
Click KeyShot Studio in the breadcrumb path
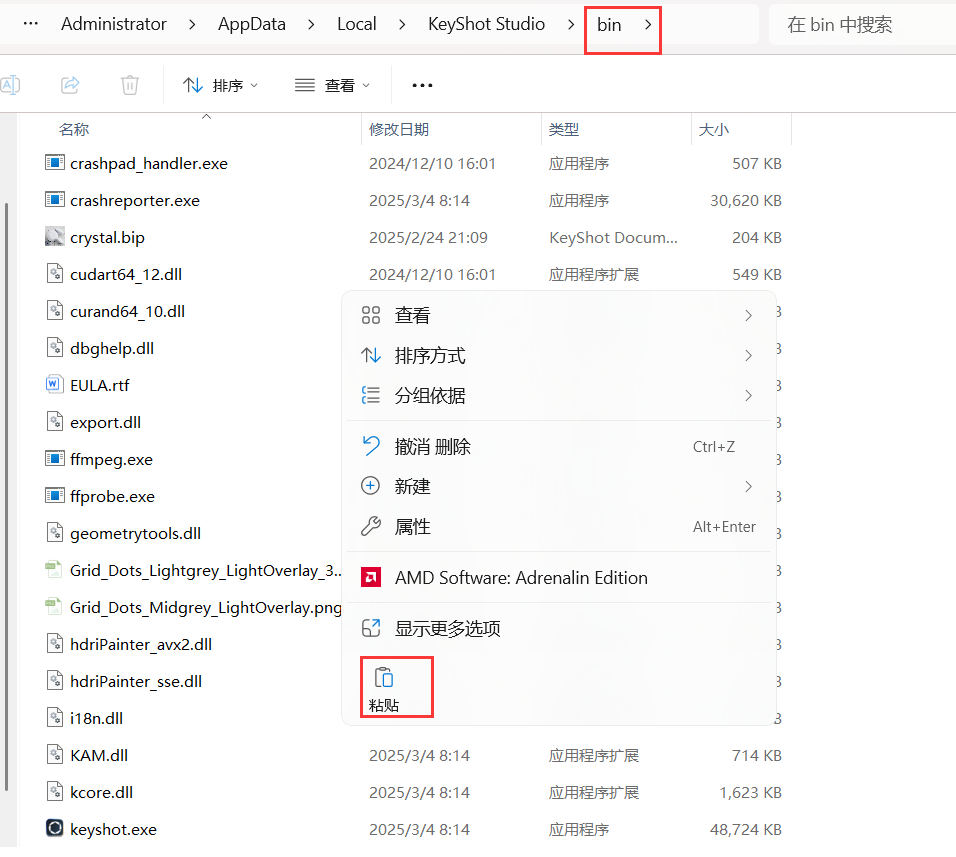[487, 24]
